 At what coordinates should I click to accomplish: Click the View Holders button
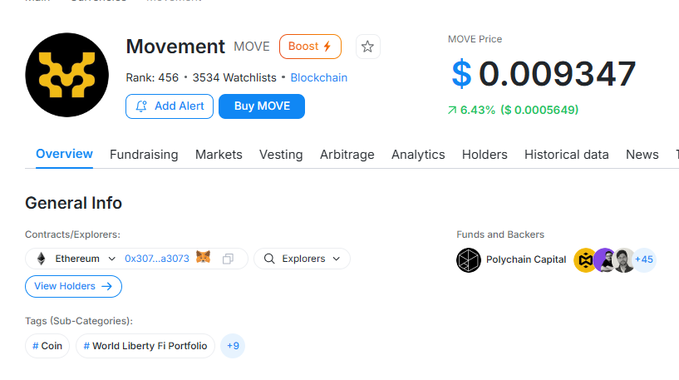coord(73,286)
